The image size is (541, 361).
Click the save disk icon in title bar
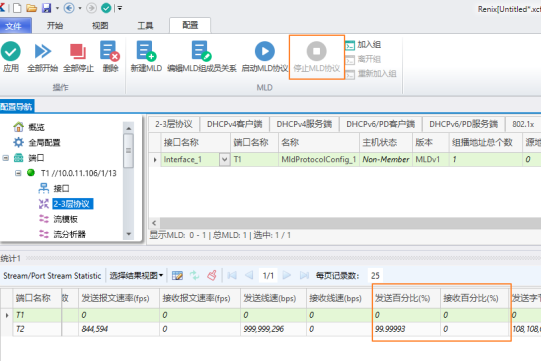[x=46, y=8]
